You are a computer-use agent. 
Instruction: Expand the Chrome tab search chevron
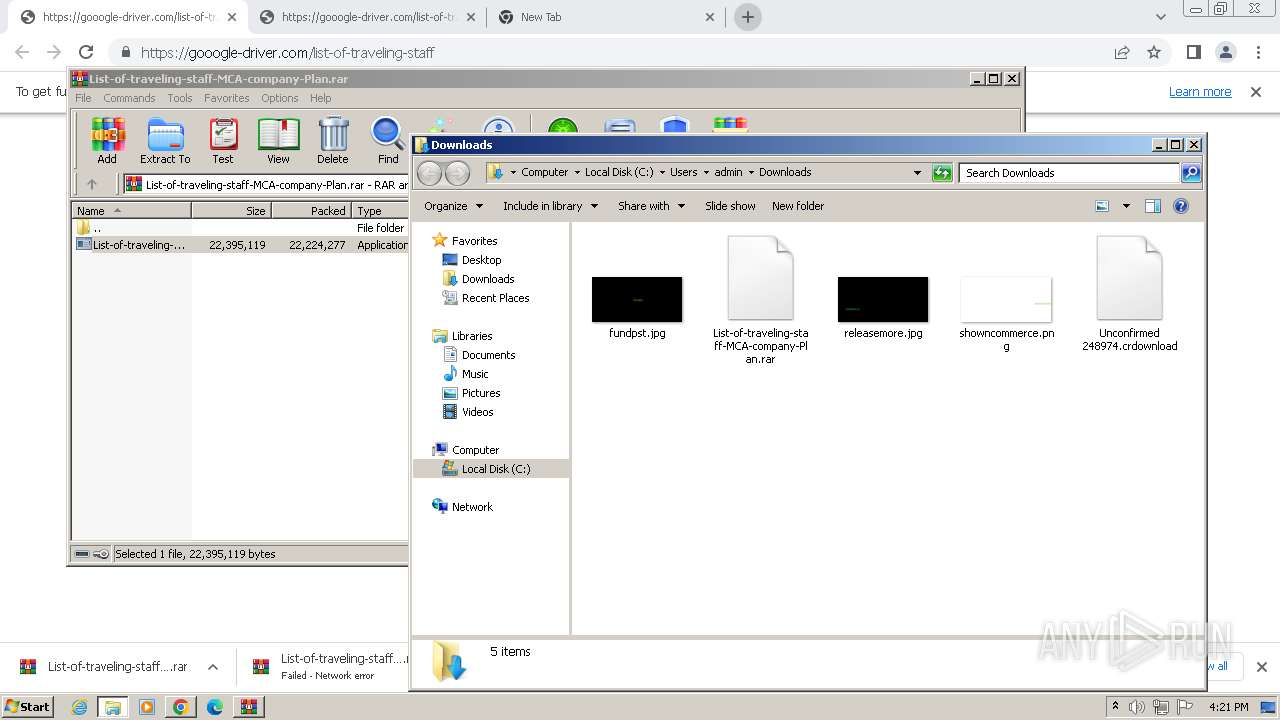(1161, 17)
